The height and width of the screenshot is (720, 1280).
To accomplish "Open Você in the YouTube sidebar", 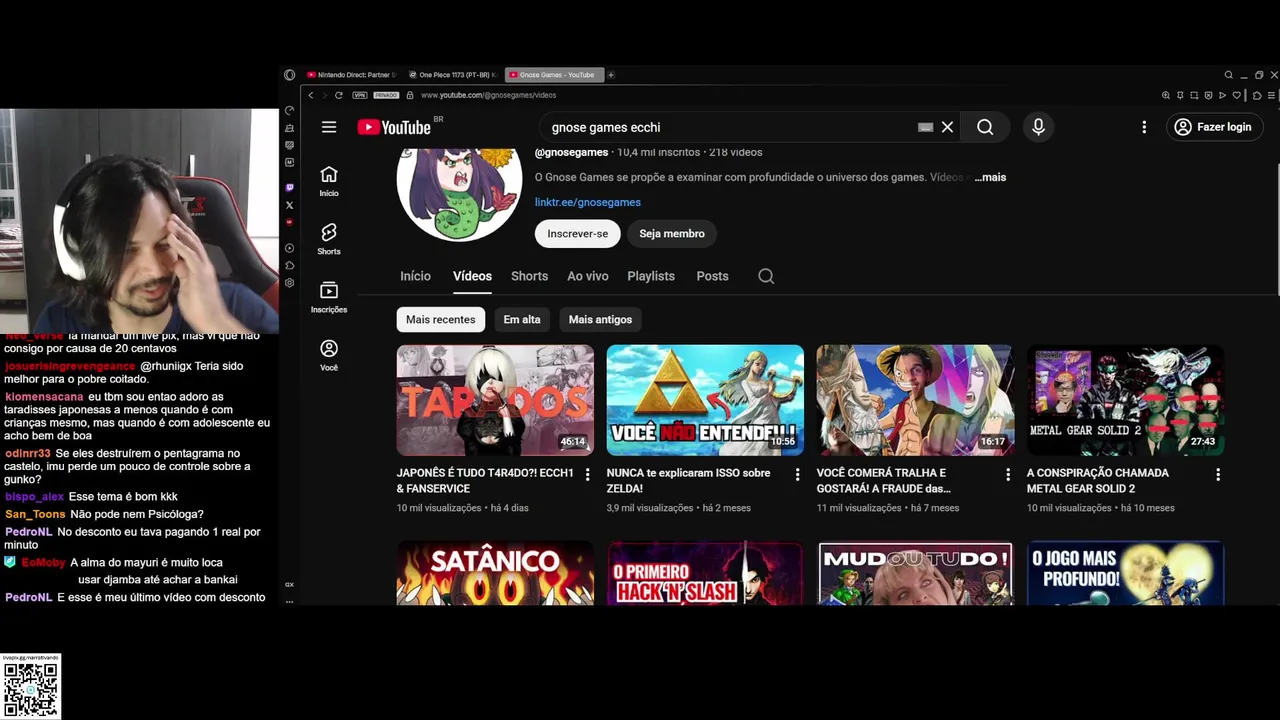I will (329, 355).
